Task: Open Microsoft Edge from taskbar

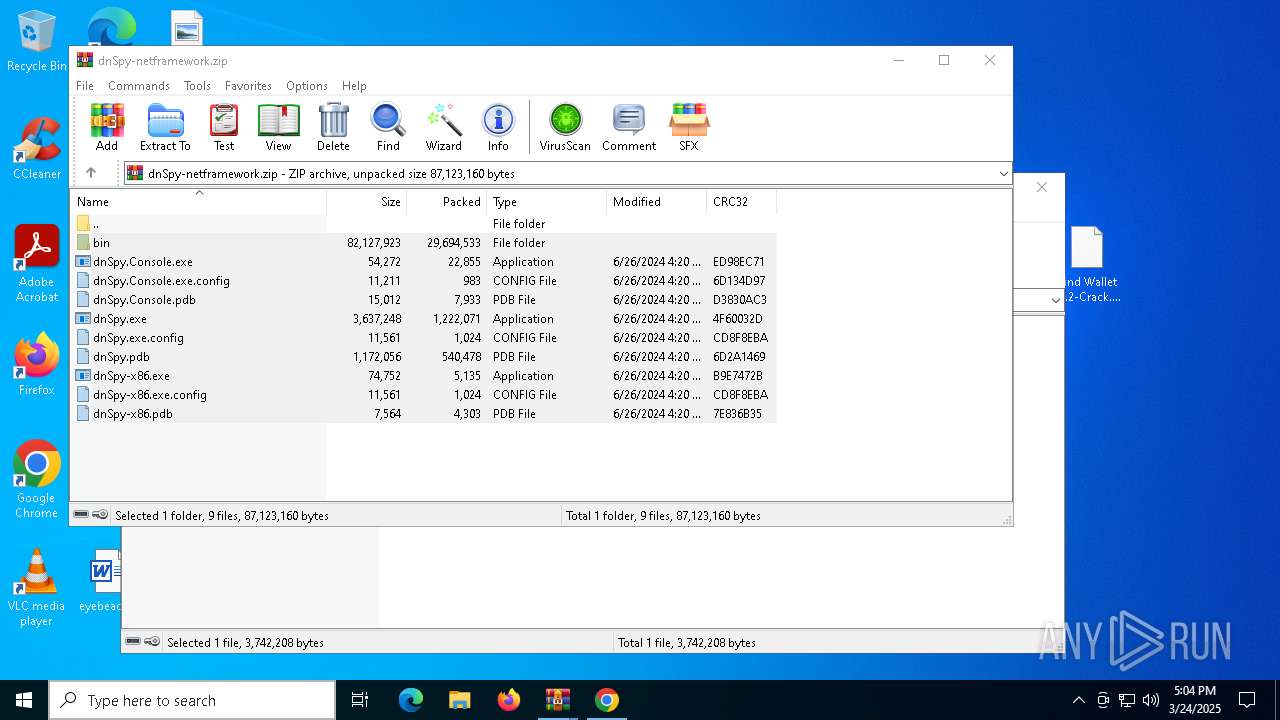Action: pos(411,700)
